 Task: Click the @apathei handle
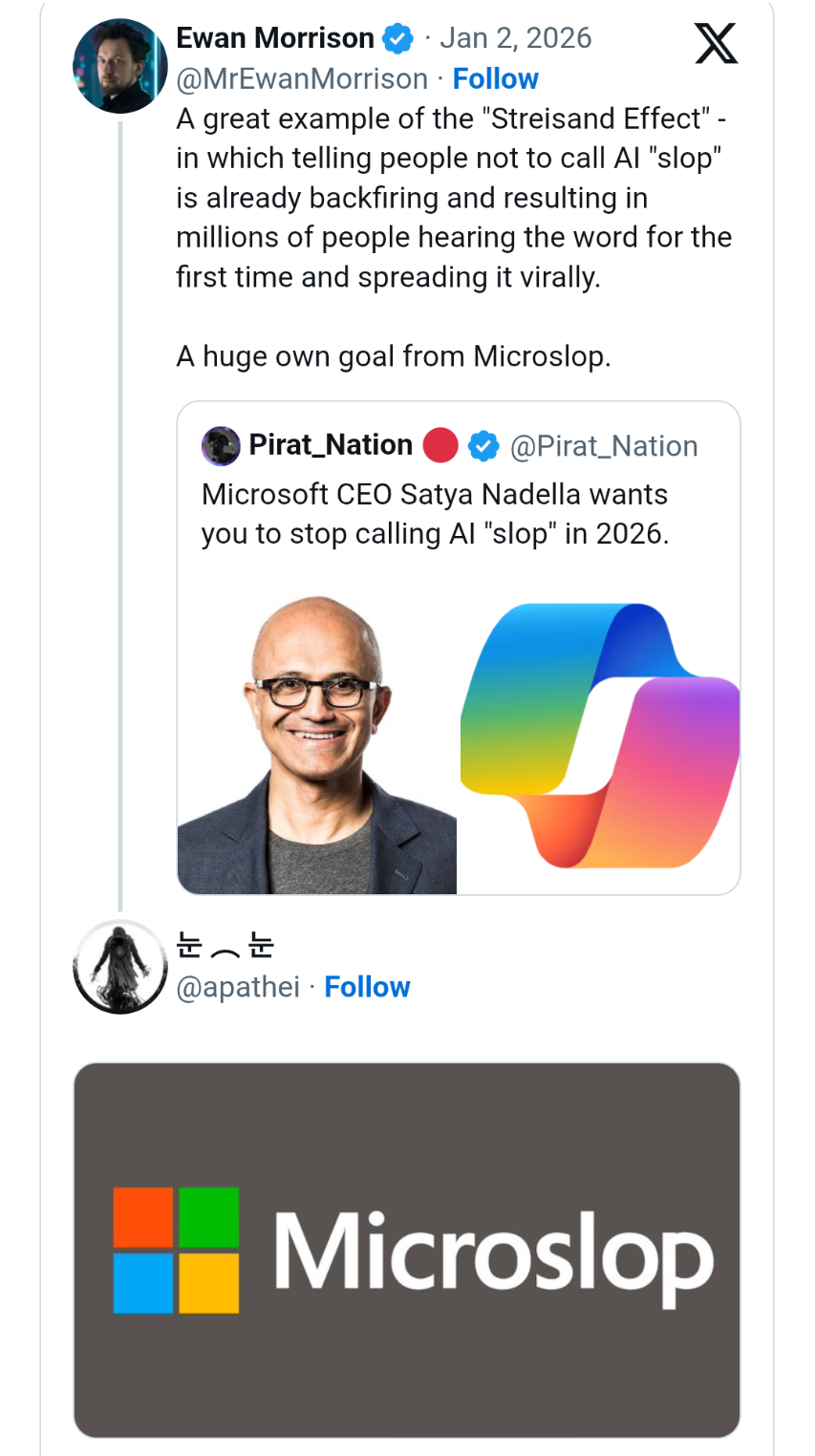(238, 987)
